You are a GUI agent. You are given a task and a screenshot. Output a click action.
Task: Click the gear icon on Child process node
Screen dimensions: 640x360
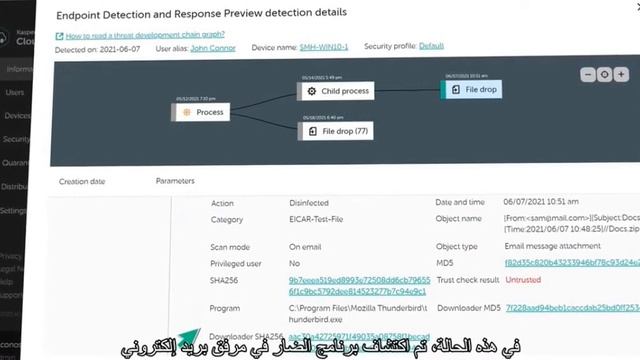[x=311, y=91]
